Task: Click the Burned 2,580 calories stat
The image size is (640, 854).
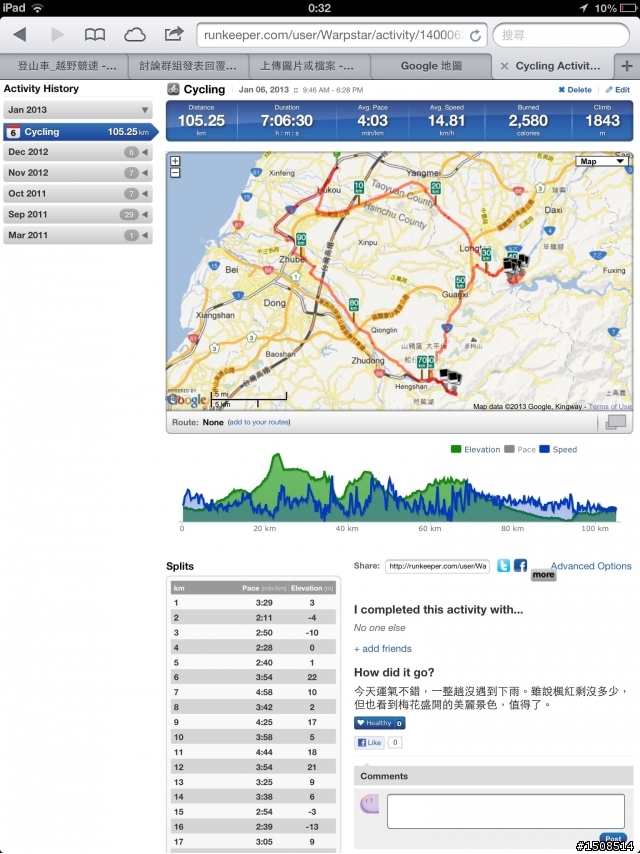Action: pyautogui.click(x=528, y=120)
